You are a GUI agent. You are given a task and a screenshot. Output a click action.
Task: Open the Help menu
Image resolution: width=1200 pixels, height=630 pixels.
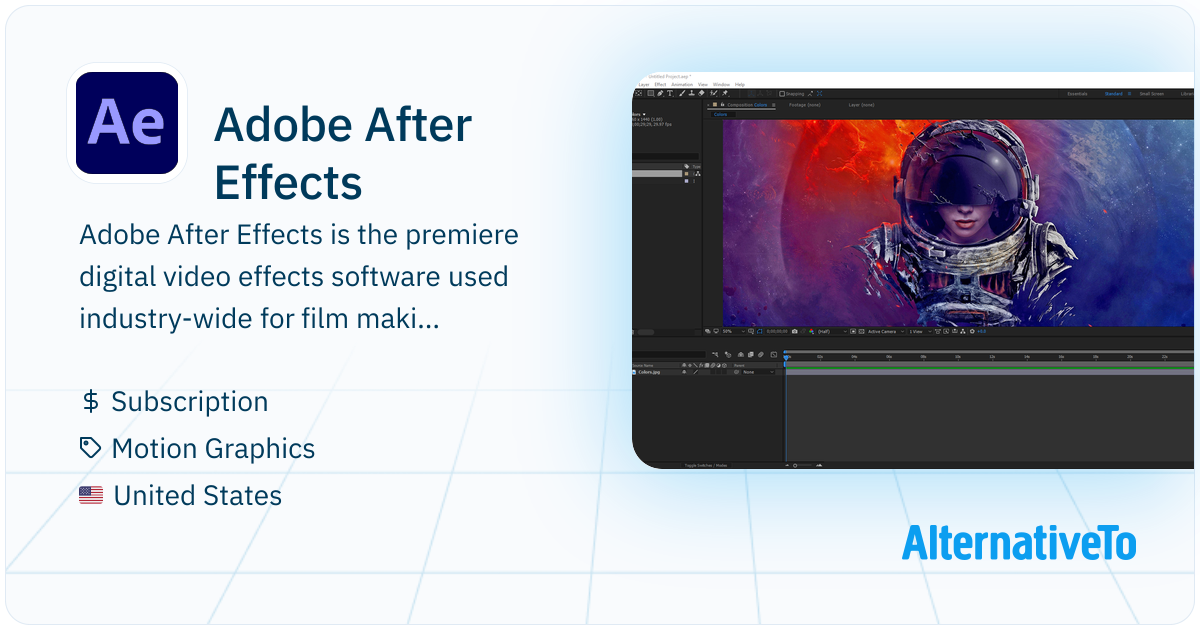click(x=740, y=84)
